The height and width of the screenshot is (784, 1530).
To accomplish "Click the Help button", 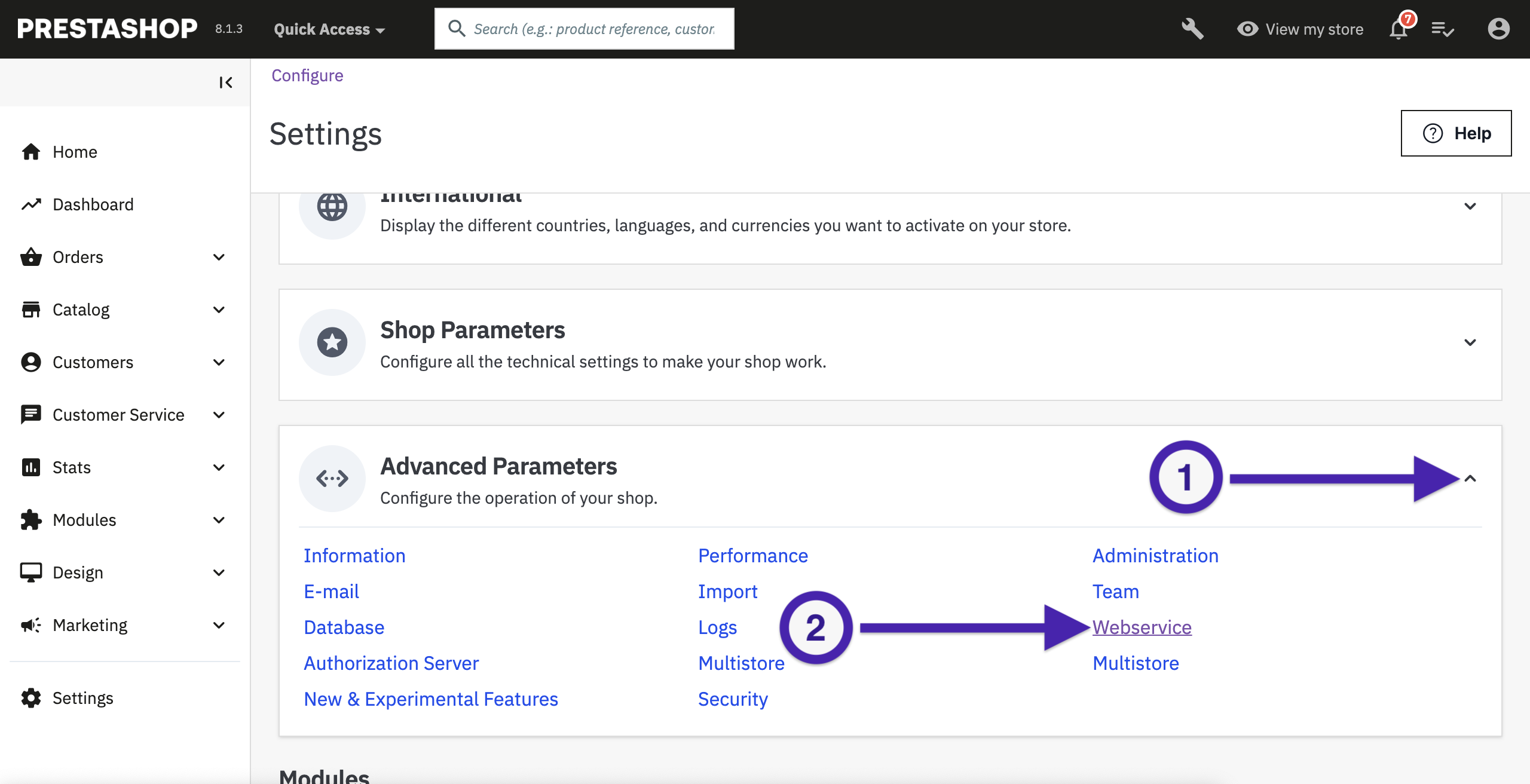I will point(1456,133).
